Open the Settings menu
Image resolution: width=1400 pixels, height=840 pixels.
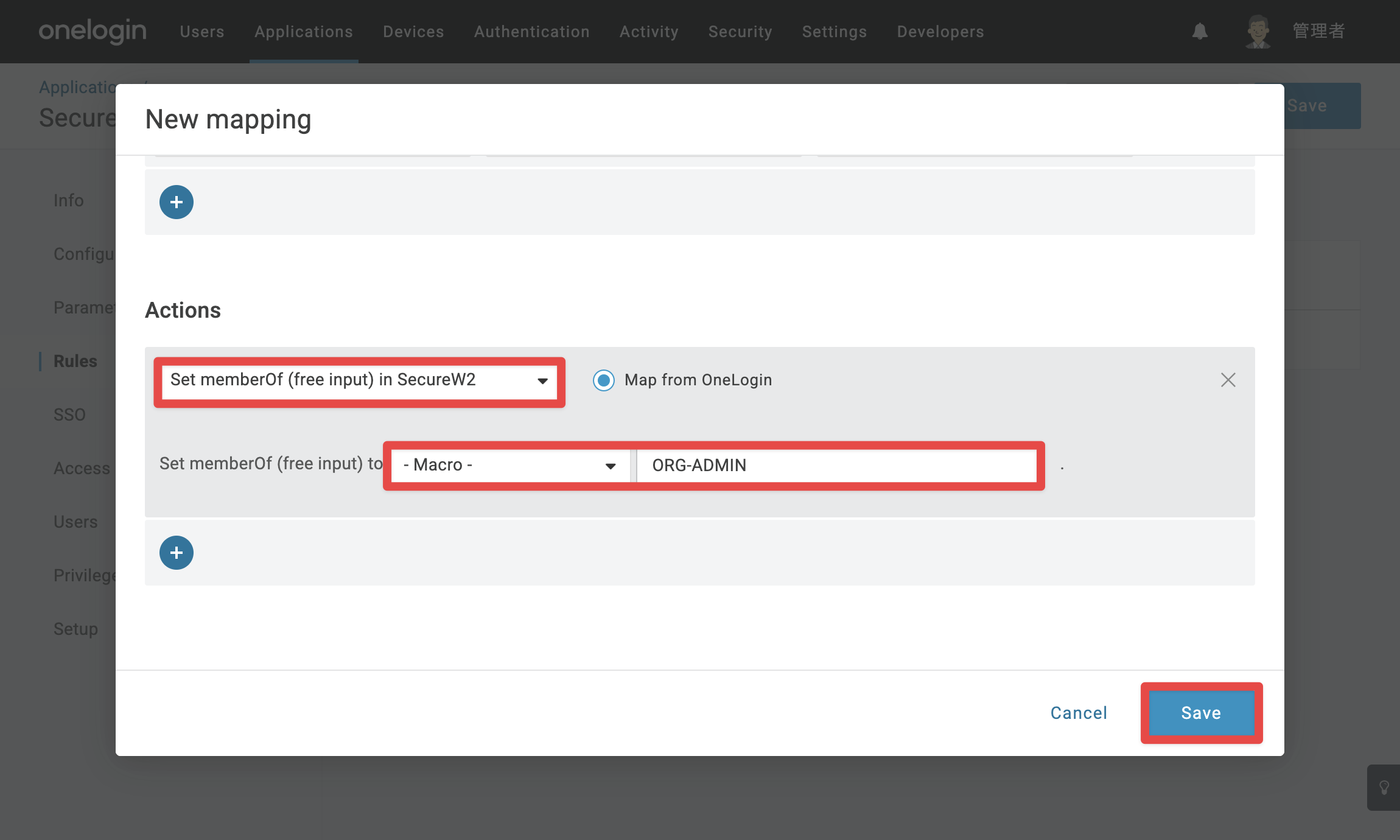pos(835,32)
